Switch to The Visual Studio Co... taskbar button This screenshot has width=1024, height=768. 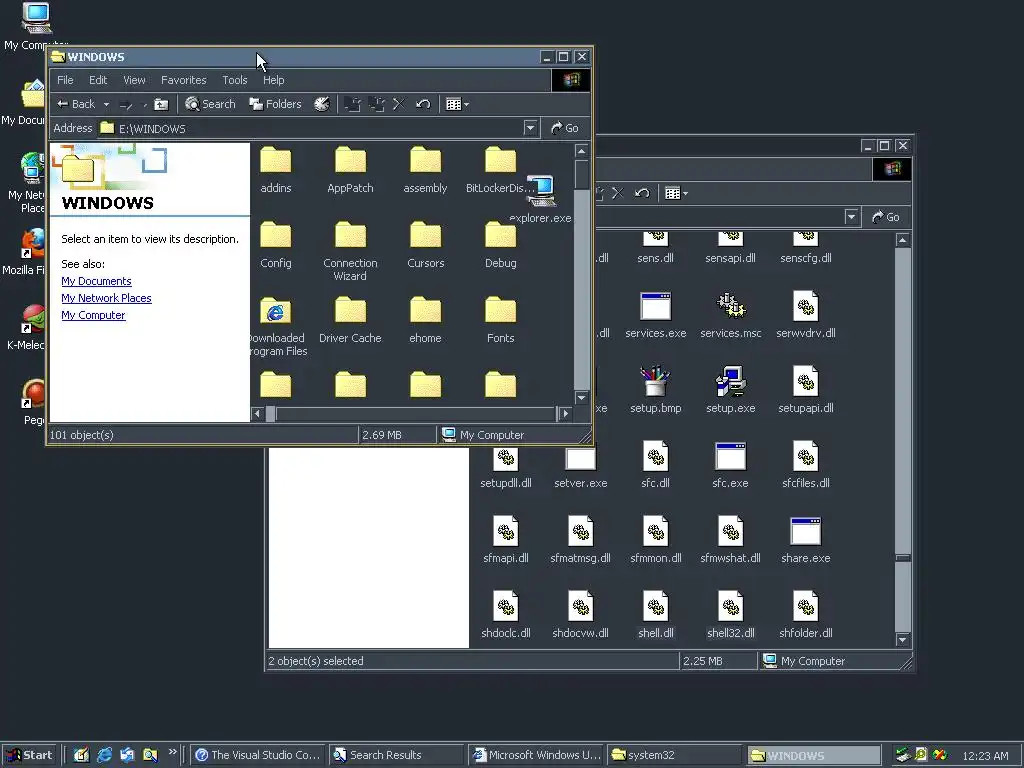pyautogui.click(x=257, y=755)
